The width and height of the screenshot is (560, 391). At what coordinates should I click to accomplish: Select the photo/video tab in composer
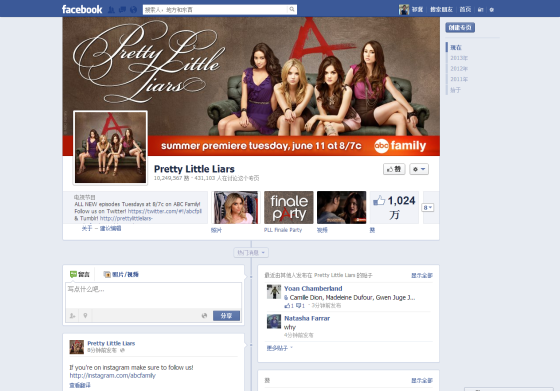[121, 274]
